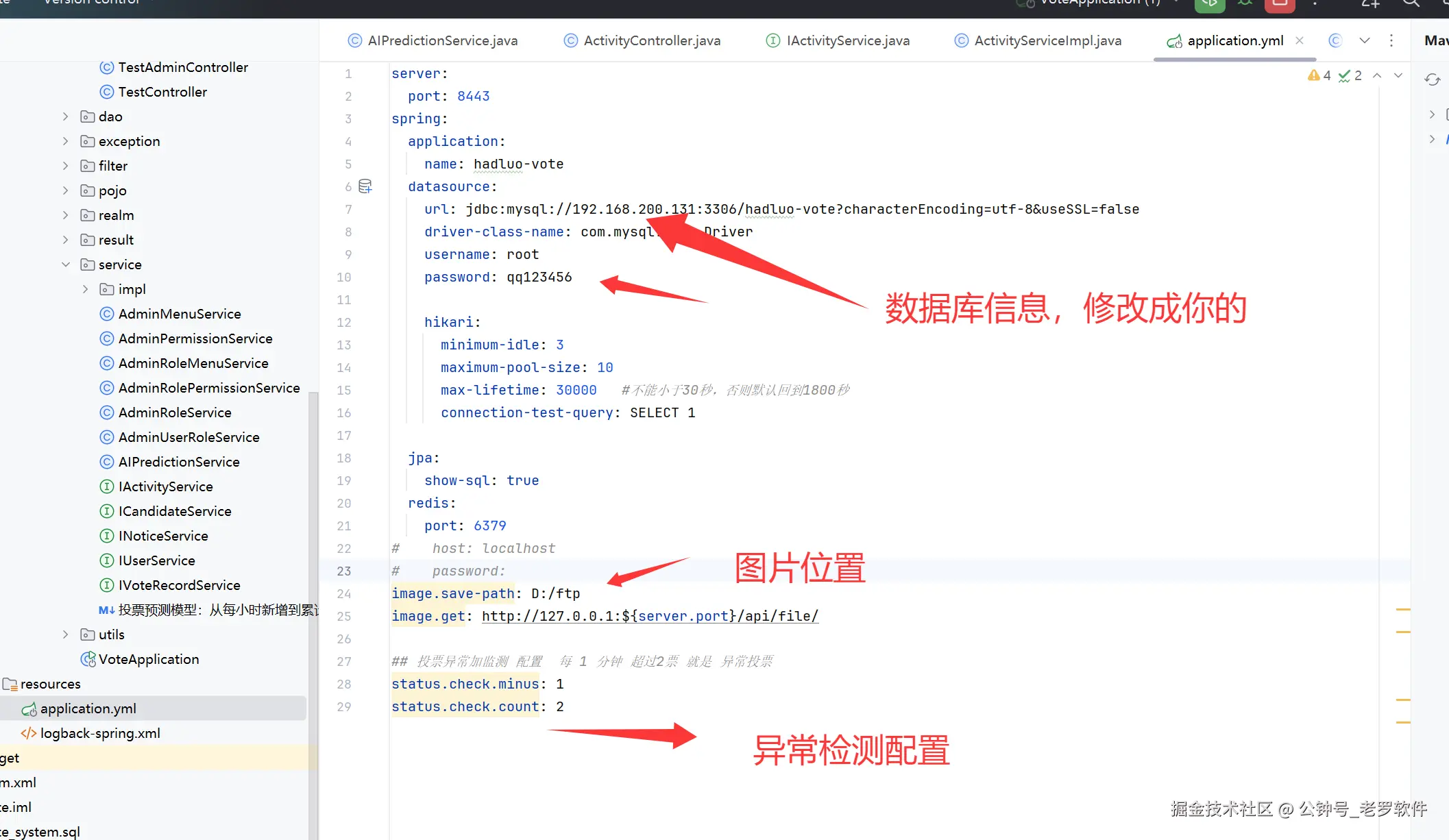This screenshot has height=840, width=1449.
Task: Click the image.save-path key on line 24
Action: pyautogui.click(x=453, y=593)
